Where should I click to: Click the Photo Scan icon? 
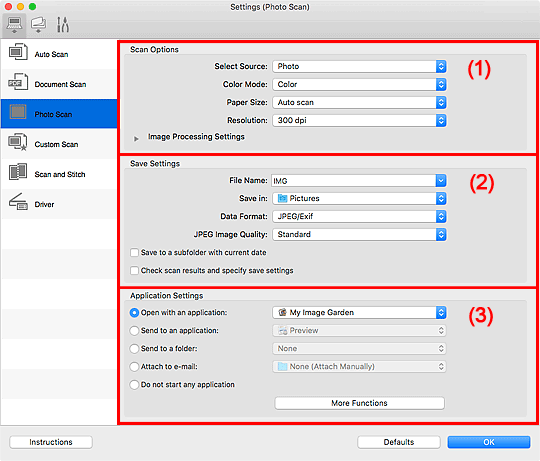coord(18,113)
